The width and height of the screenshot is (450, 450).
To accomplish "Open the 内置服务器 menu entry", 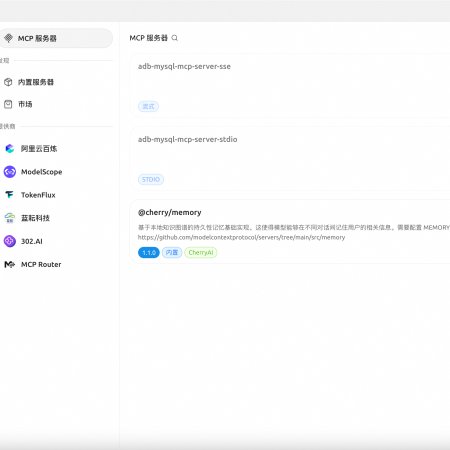I will [x=56, y=82].
